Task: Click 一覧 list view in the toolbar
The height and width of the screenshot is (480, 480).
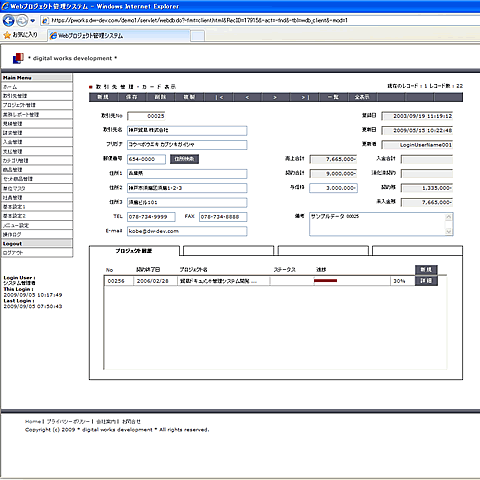Action: tap(333, 97)
